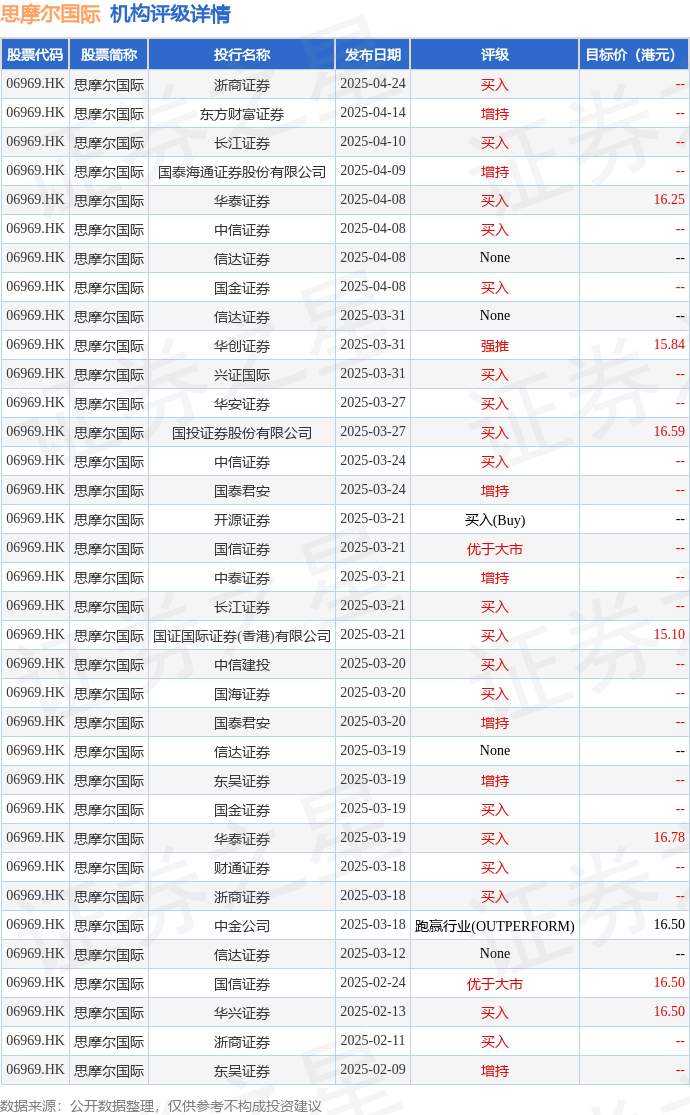The height and width of the screenshot is (1115, 690).
Task: Click 06969.HK code in 2025-04-24 row
Action: pyautogui.click(x=35, y=84)
